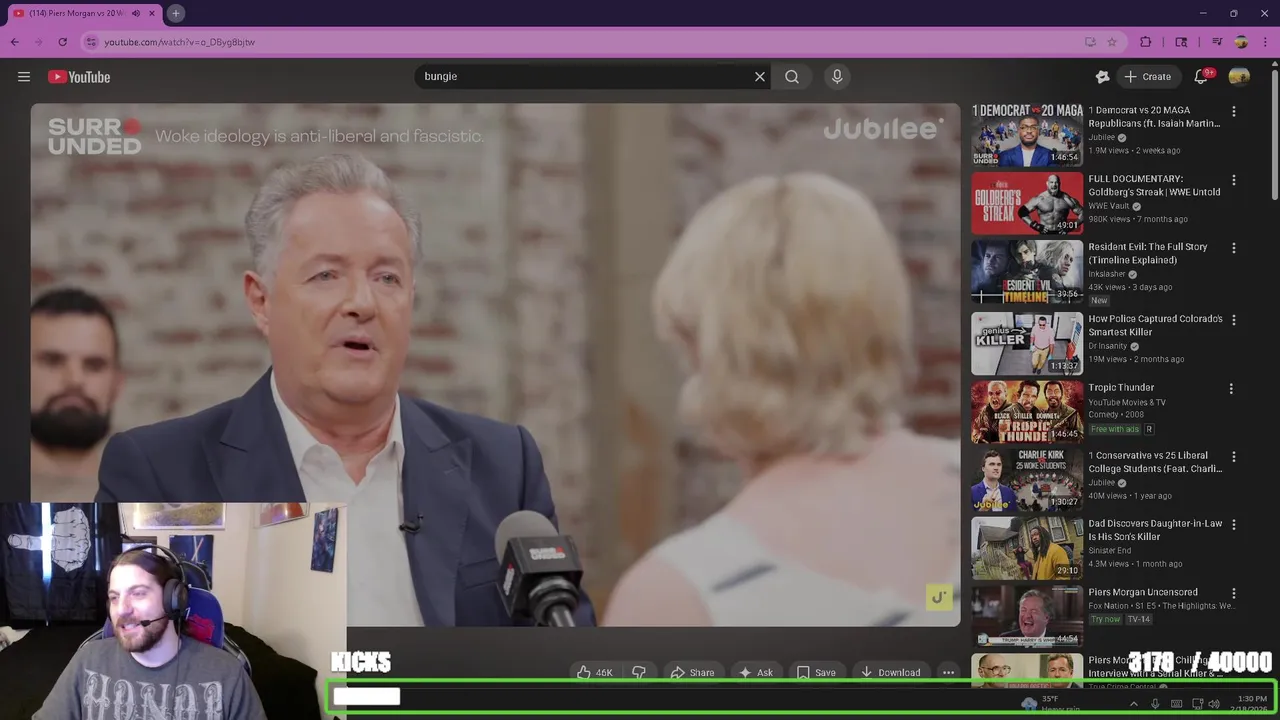1280x720 pixels.
Task: Open taskbar microphone tray icon
Action: (x=1155, y=704)
